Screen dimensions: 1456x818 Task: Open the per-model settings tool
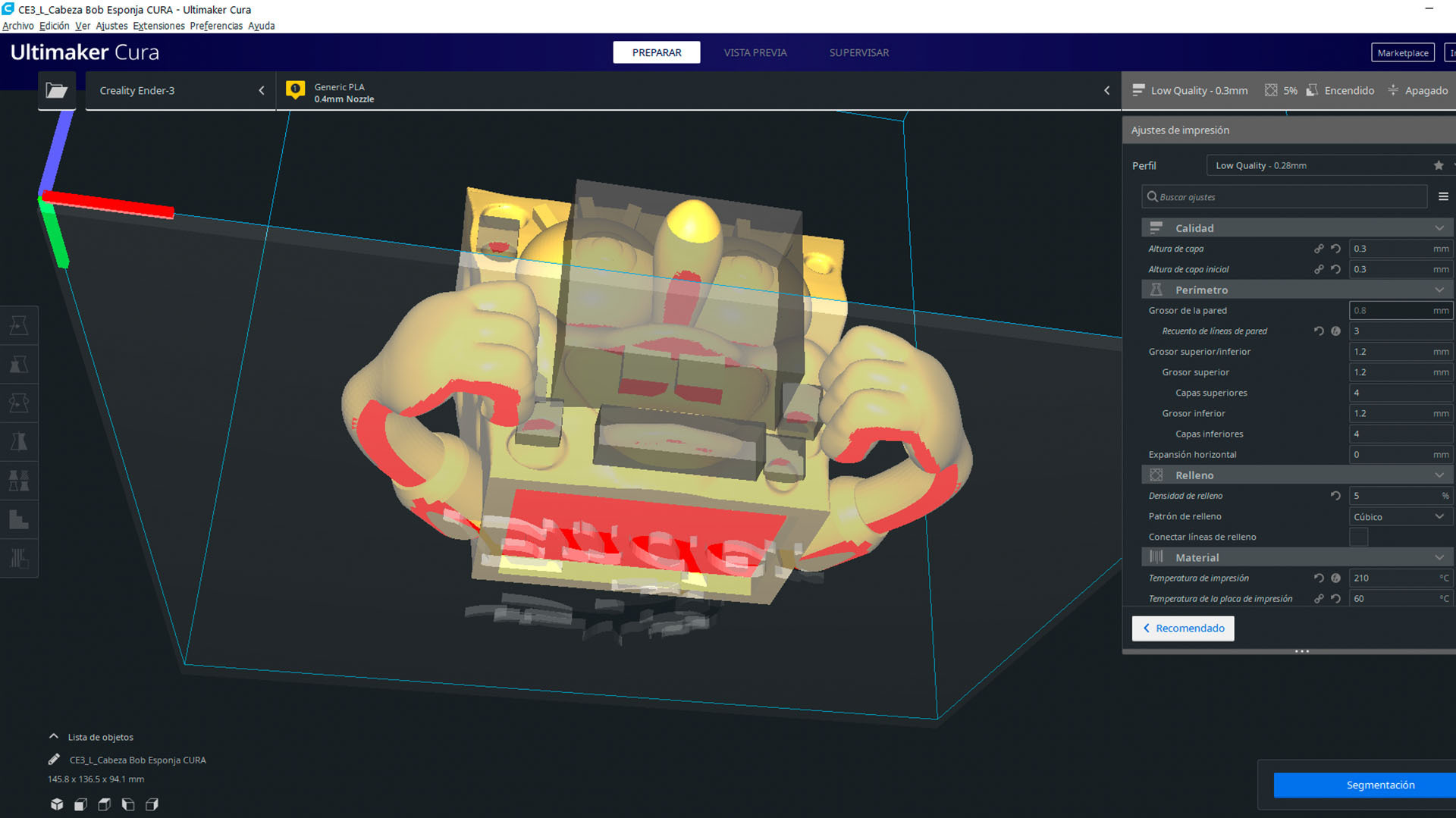pos(20,480)
